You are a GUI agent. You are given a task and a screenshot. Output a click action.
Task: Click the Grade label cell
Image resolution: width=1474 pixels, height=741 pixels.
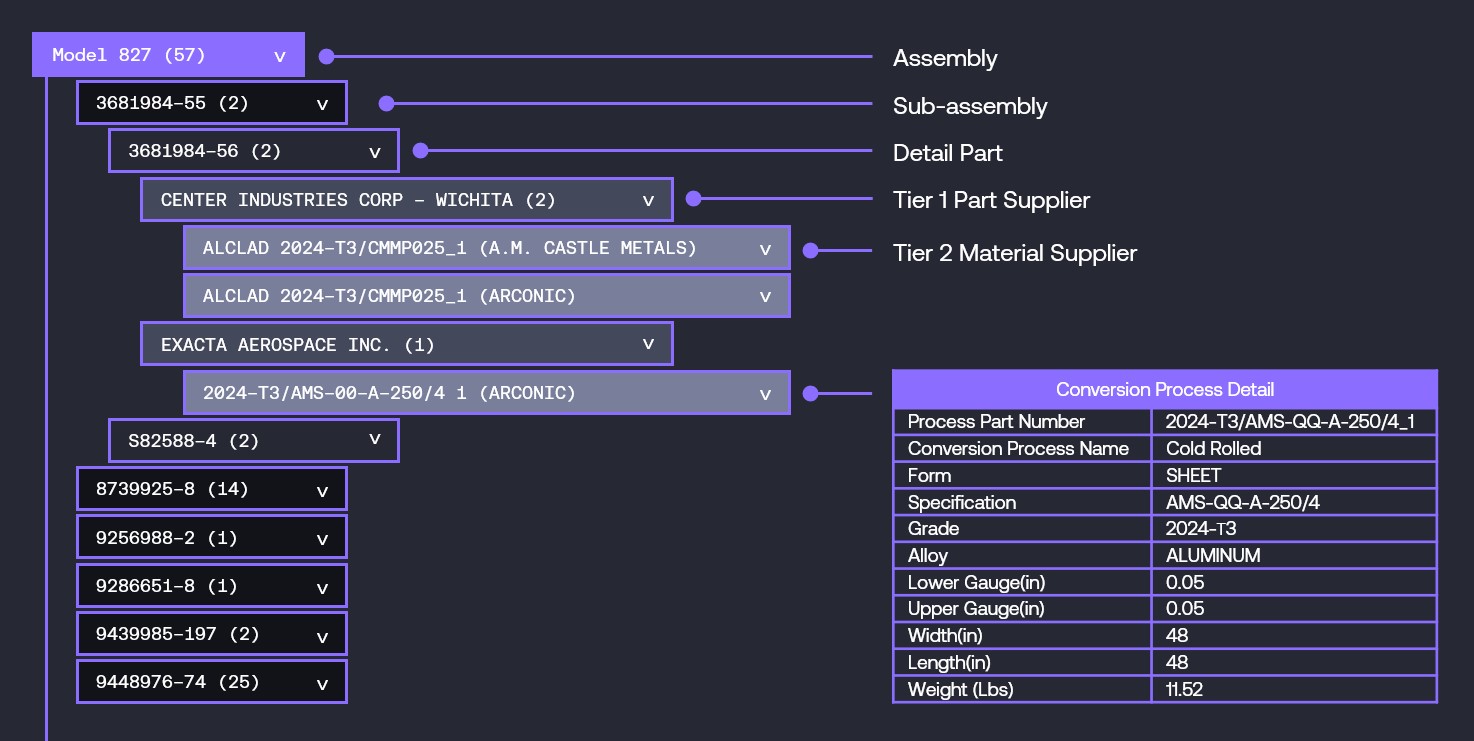[1022, 529]
